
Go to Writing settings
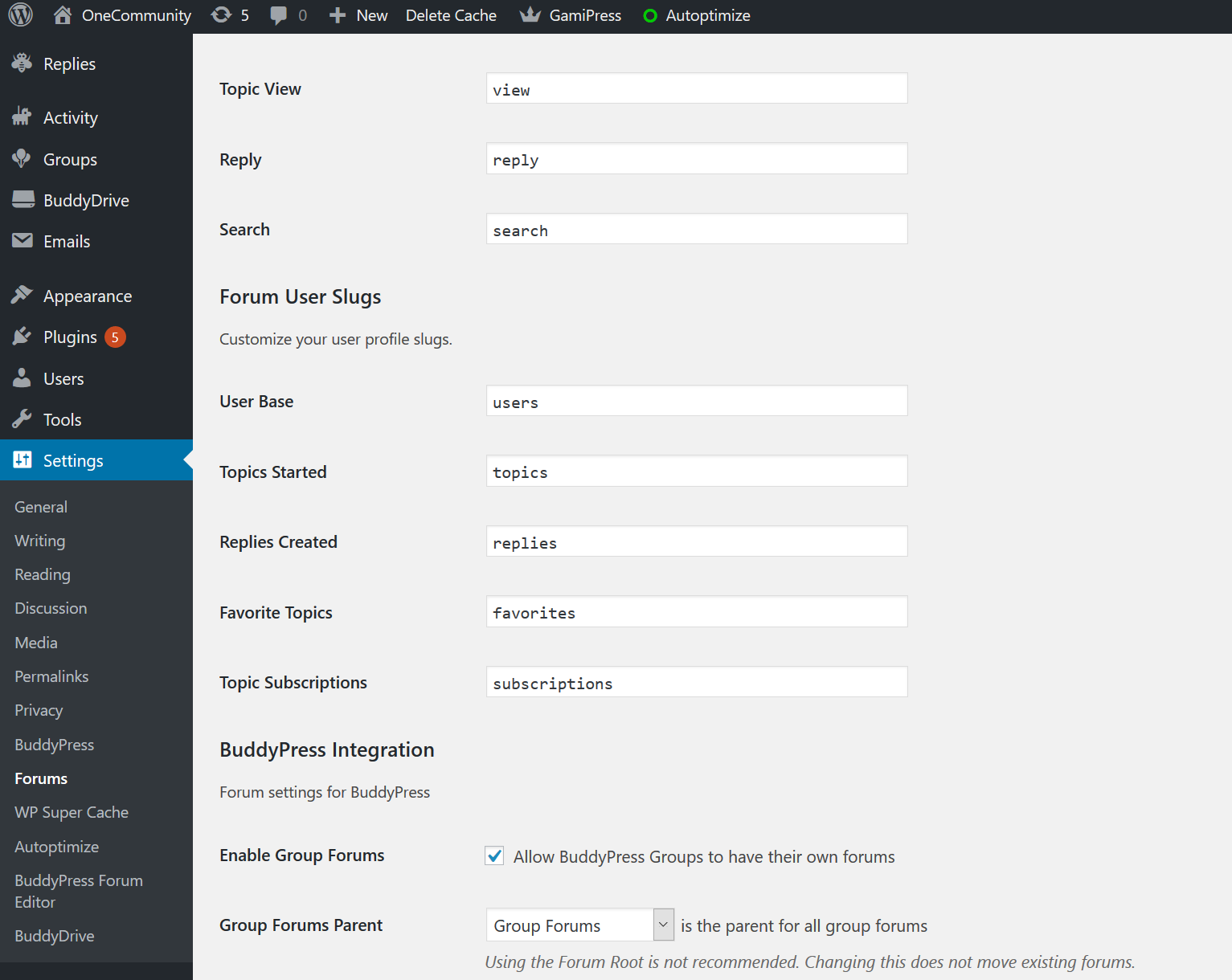[x=40, y=541]
